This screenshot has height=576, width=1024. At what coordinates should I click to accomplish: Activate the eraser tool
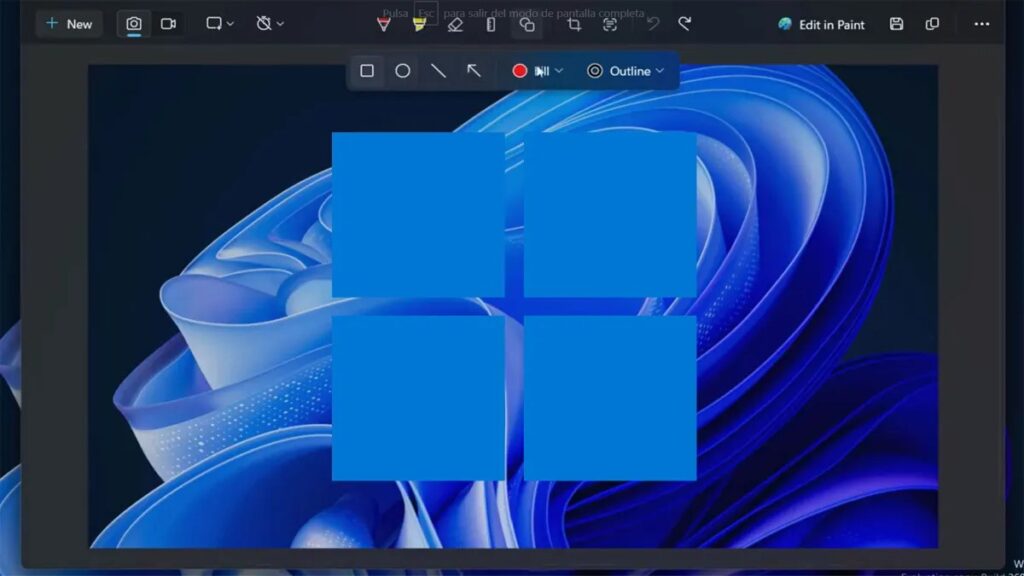pyautogui.click(x=455, y=24)
